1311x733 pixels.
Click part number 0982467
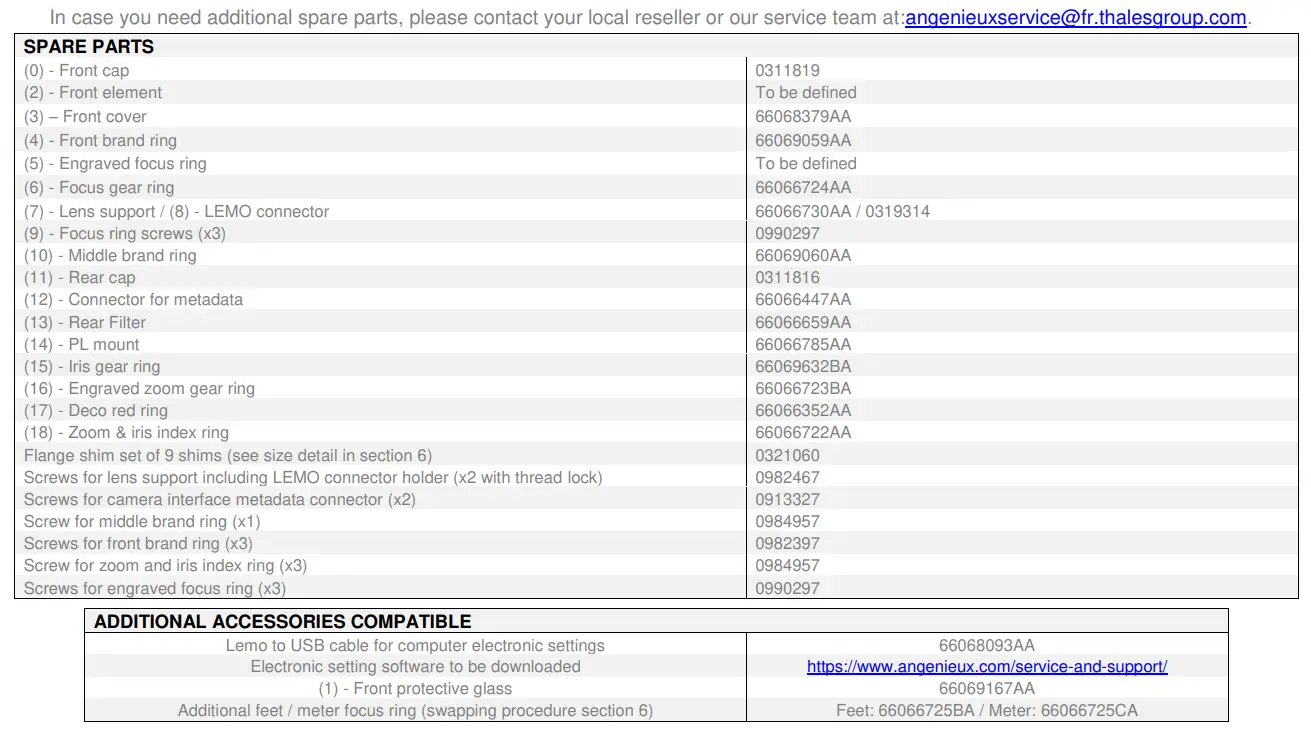tap(788, 478)
